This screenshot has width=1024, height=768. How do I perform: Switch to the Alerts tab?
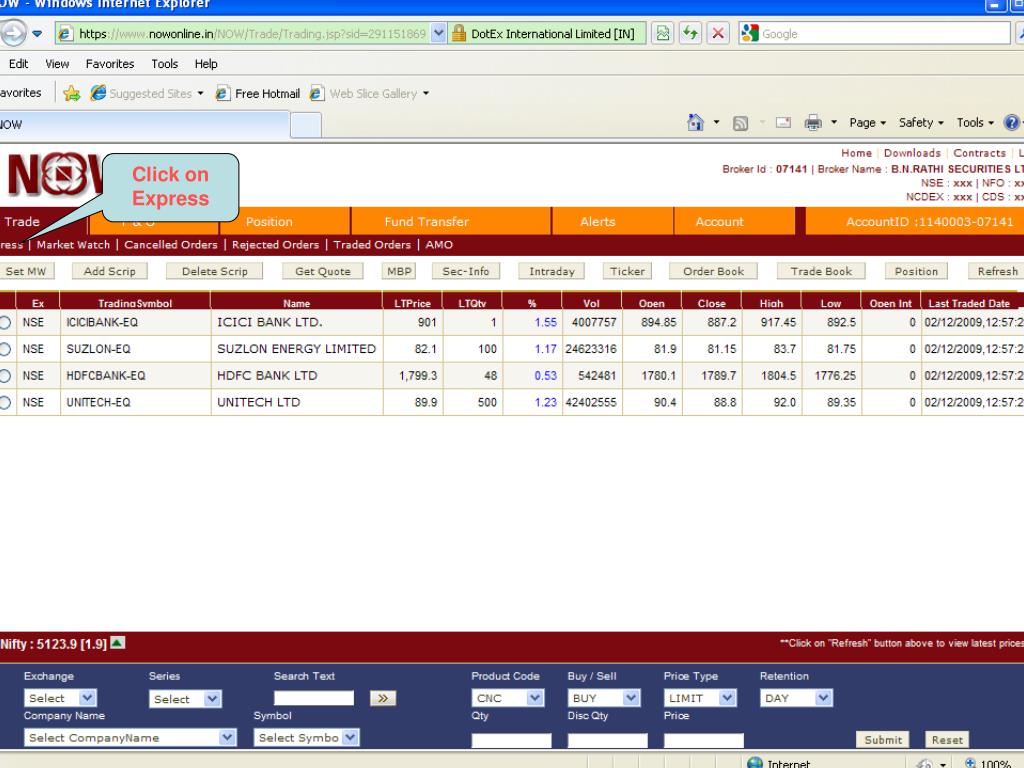coord(613,221)
